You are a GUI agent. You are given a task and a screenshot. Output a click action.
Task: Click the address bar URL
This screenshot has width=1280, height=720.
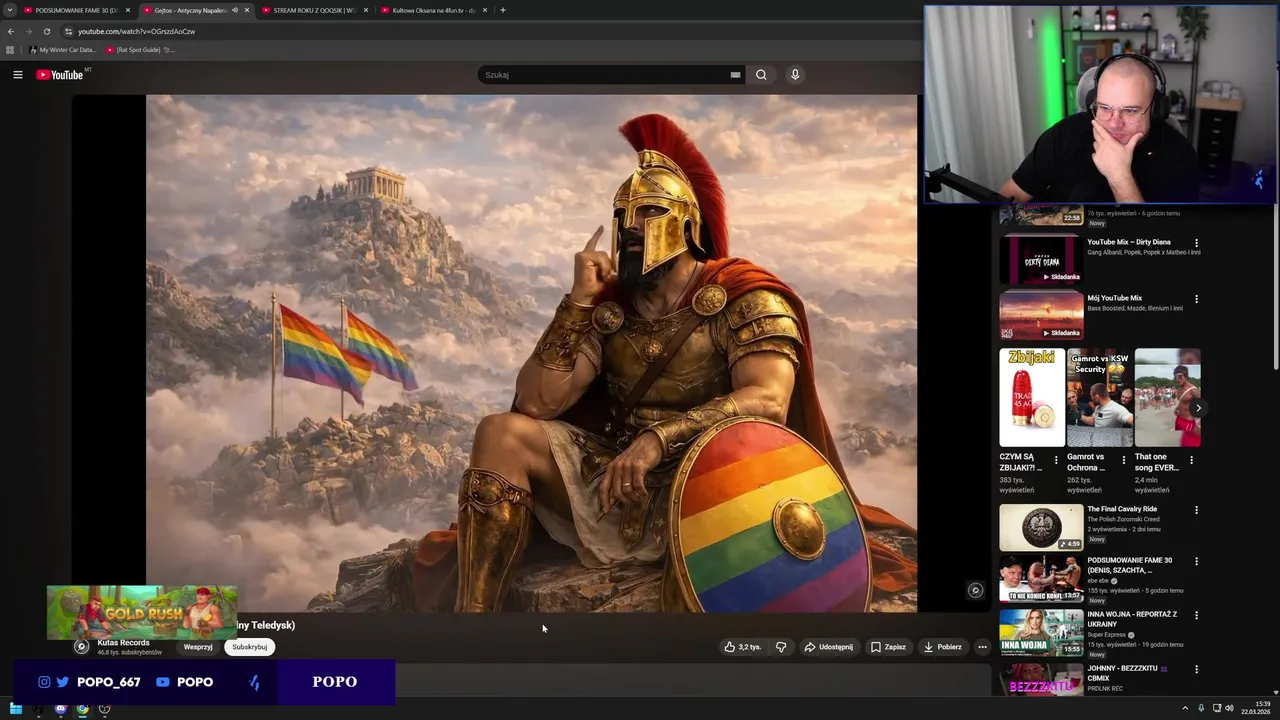tap(137, 31)
